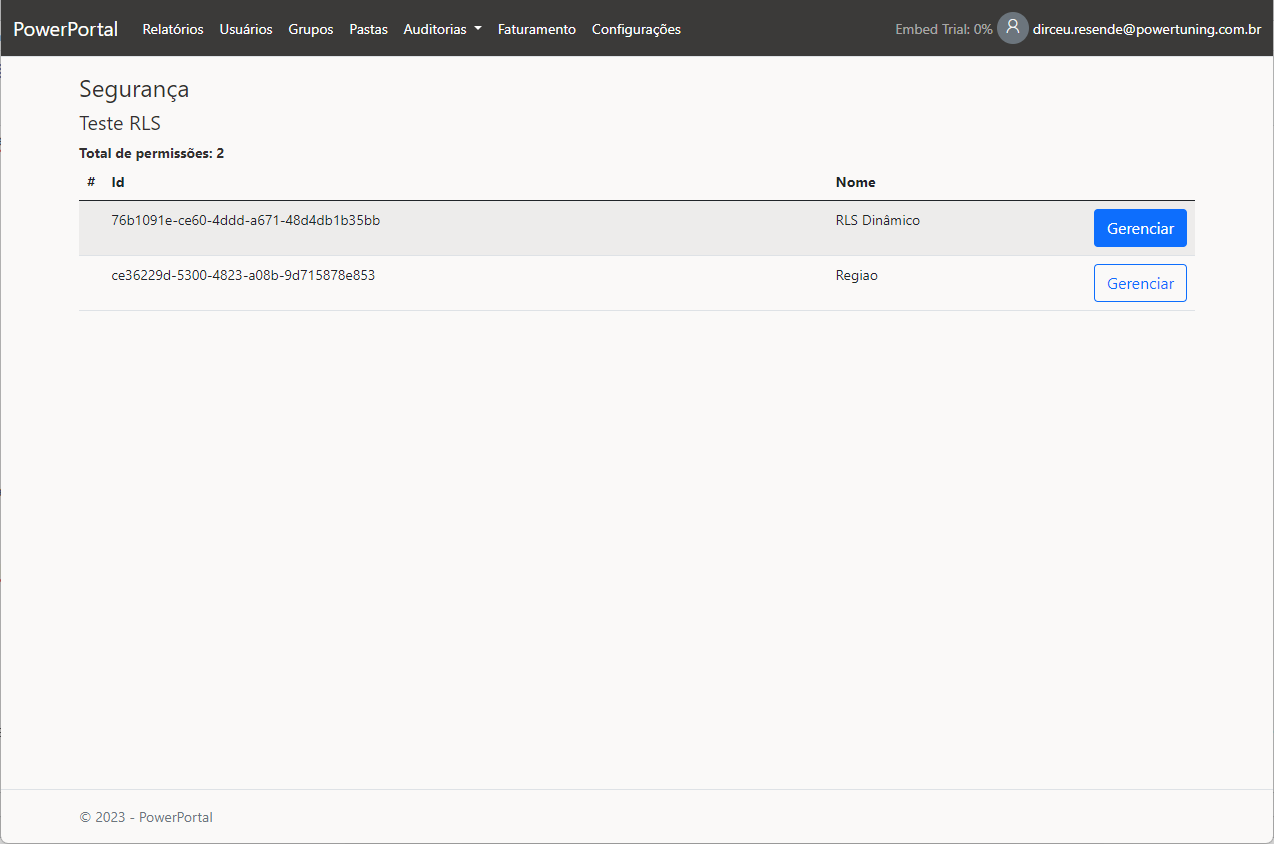This screenshot has width=1274, height=844.
Task: Select the ID starting with 76b1091e
Action: click(x=245, y=220)
